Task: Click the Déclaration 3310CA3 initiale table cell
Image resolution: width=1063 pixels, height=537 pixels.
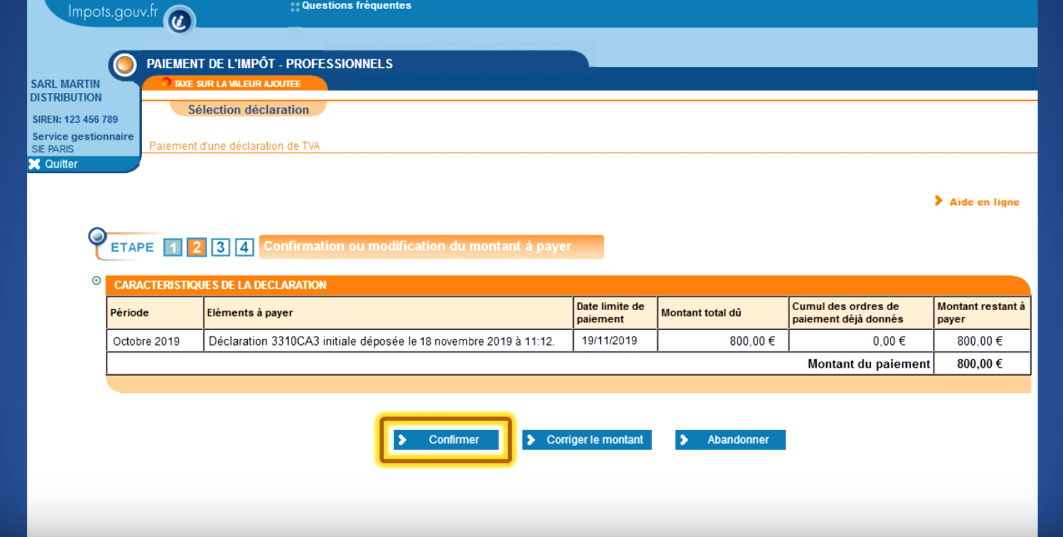Action: [x=388, y=341]
